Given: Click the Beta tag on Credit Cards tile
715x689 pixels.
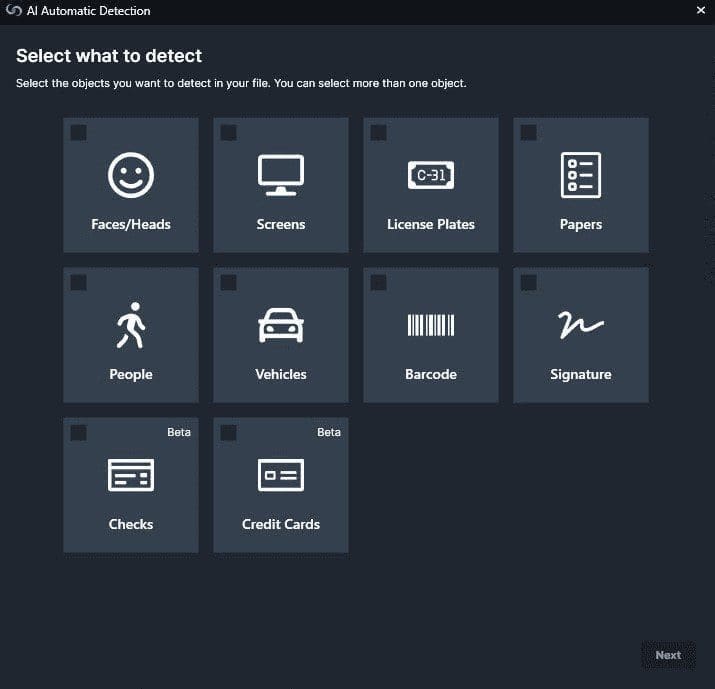Looking at the screenshot, I should coord(329,432).
